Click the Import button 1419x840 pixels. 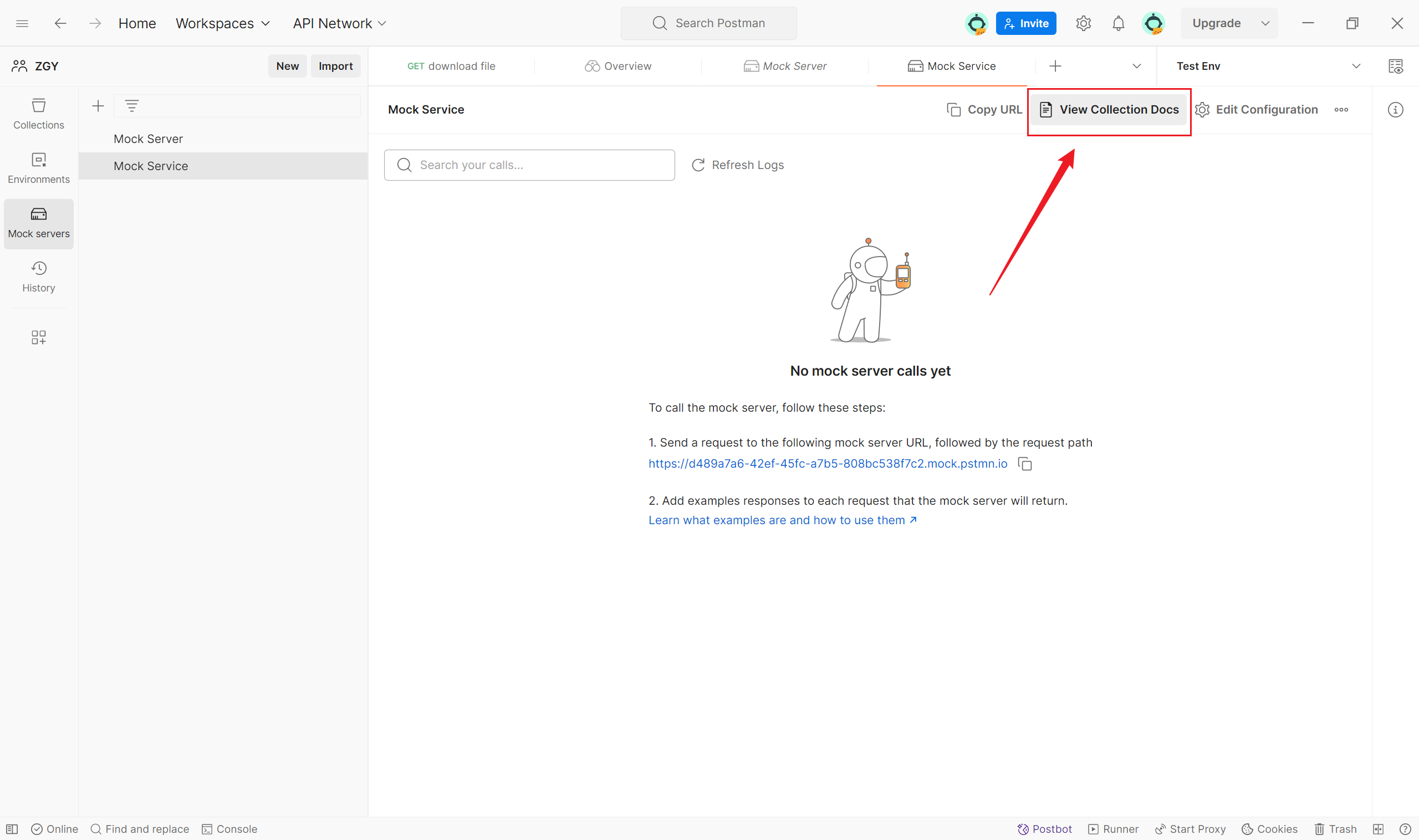(x=335, y=66)
